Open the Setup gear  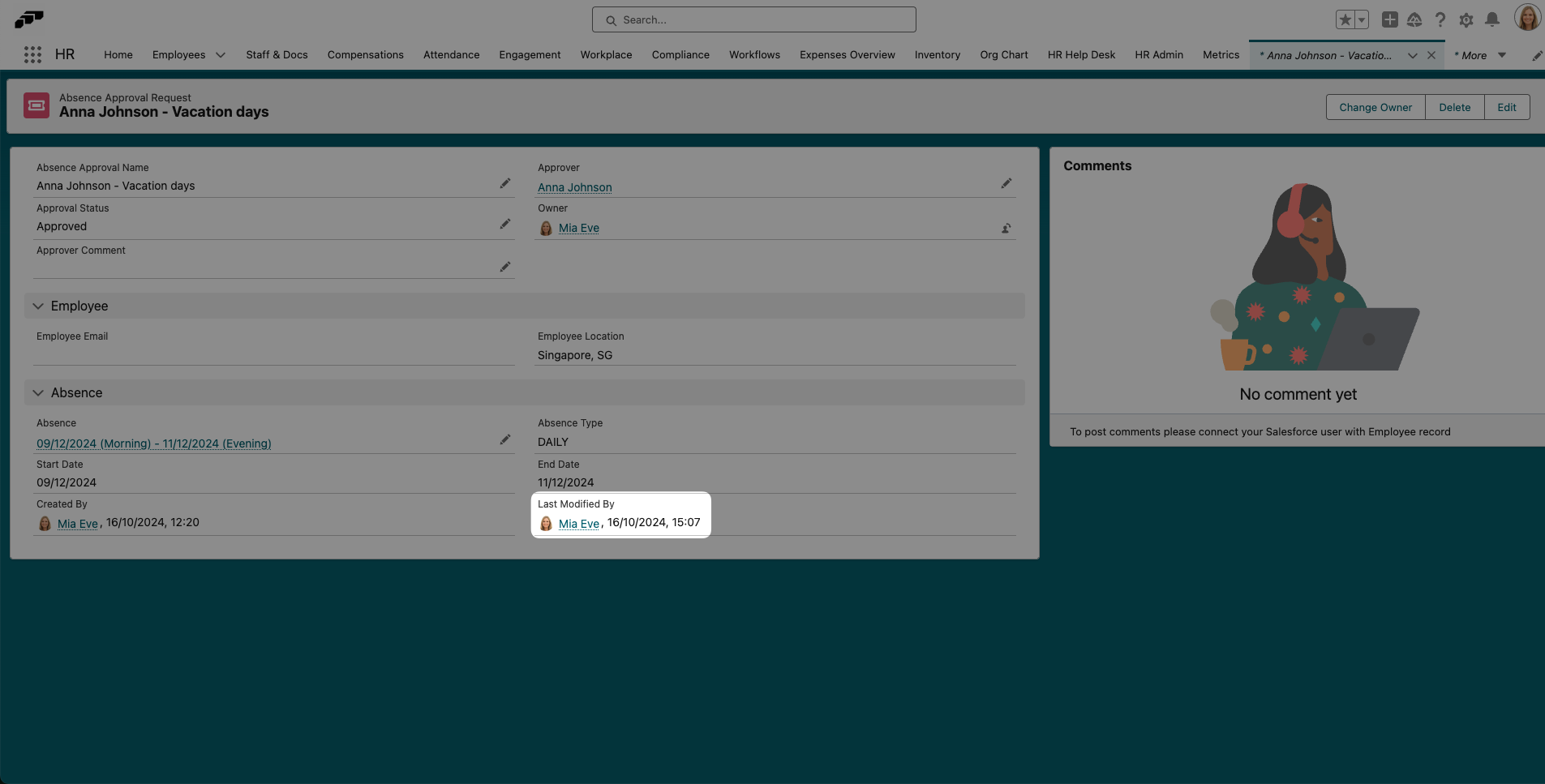coord(1466,19)
